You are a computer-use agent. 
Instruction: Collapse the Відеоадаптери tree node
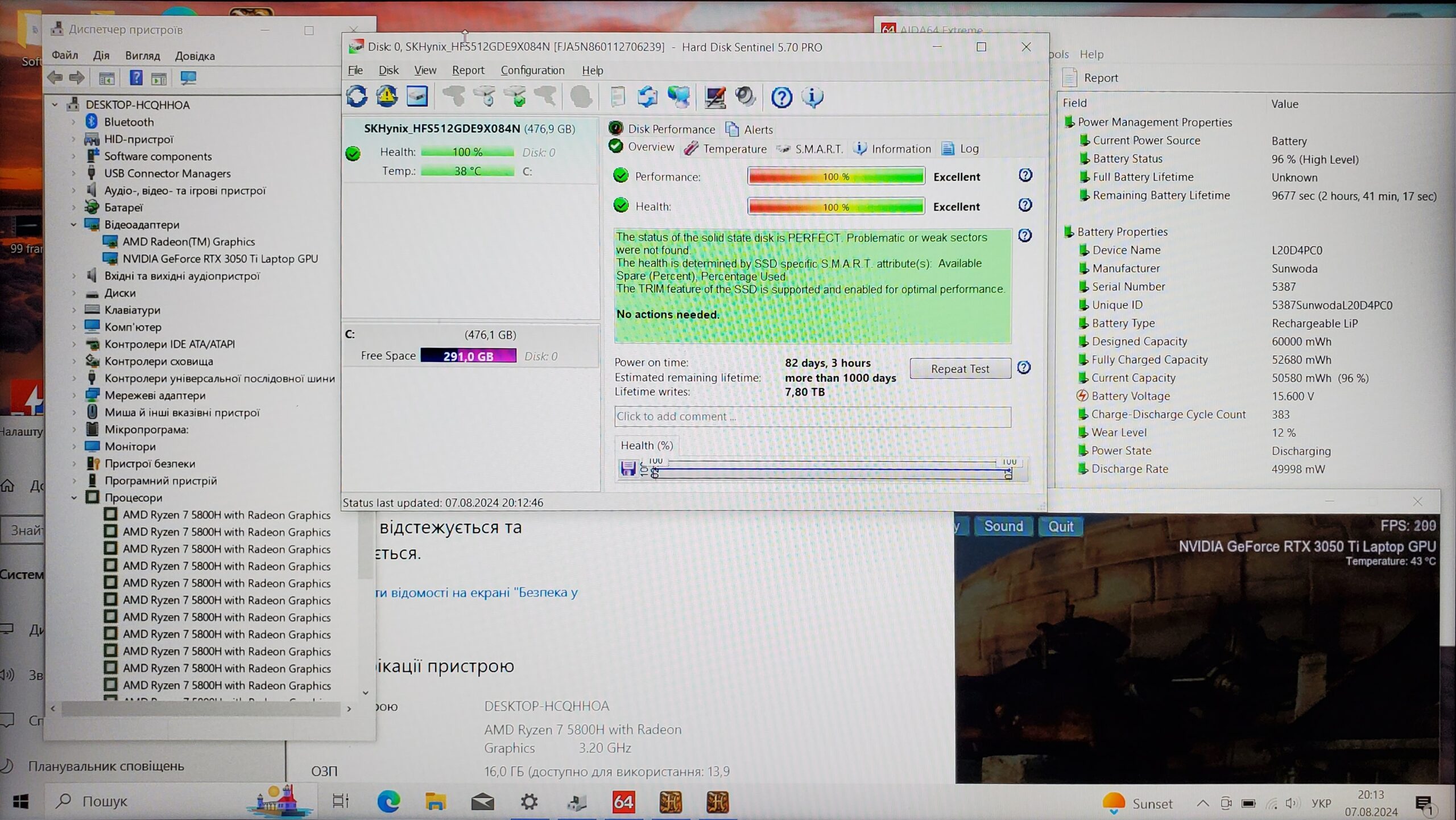(x=74, y=225)
